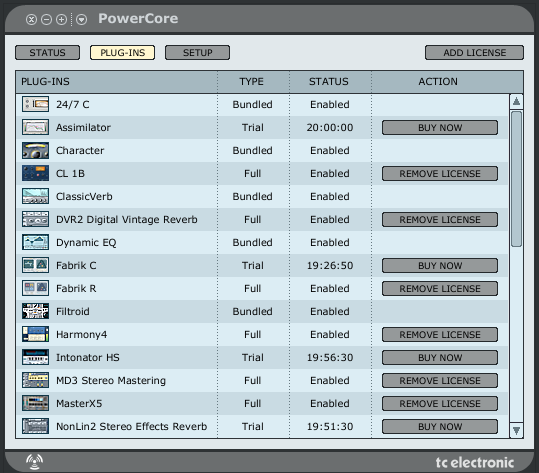
Task: Remove license for Harmony4
Action: click(x=440, y=334)
